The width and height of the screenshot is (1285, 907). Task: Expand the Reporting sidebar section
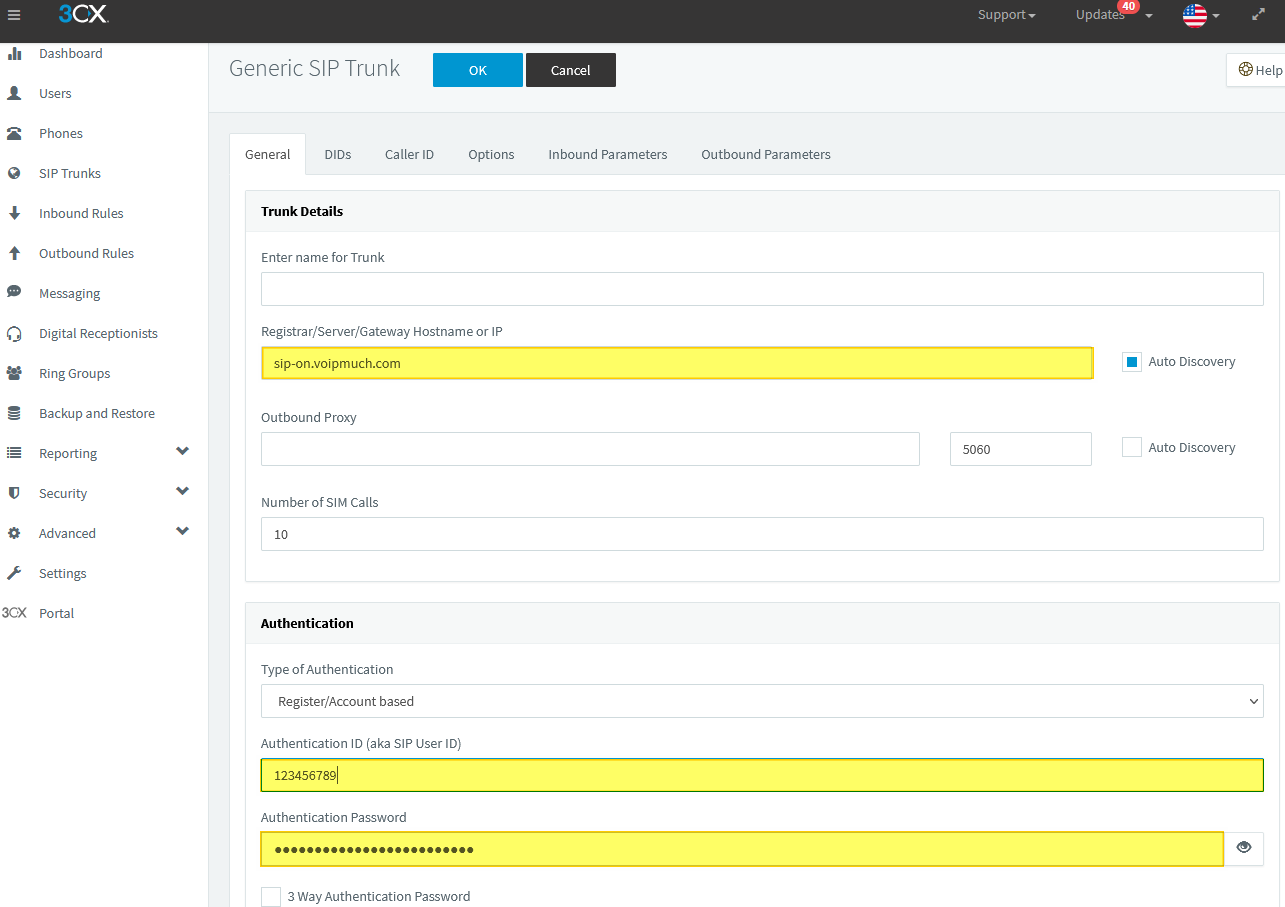(182, 452)
